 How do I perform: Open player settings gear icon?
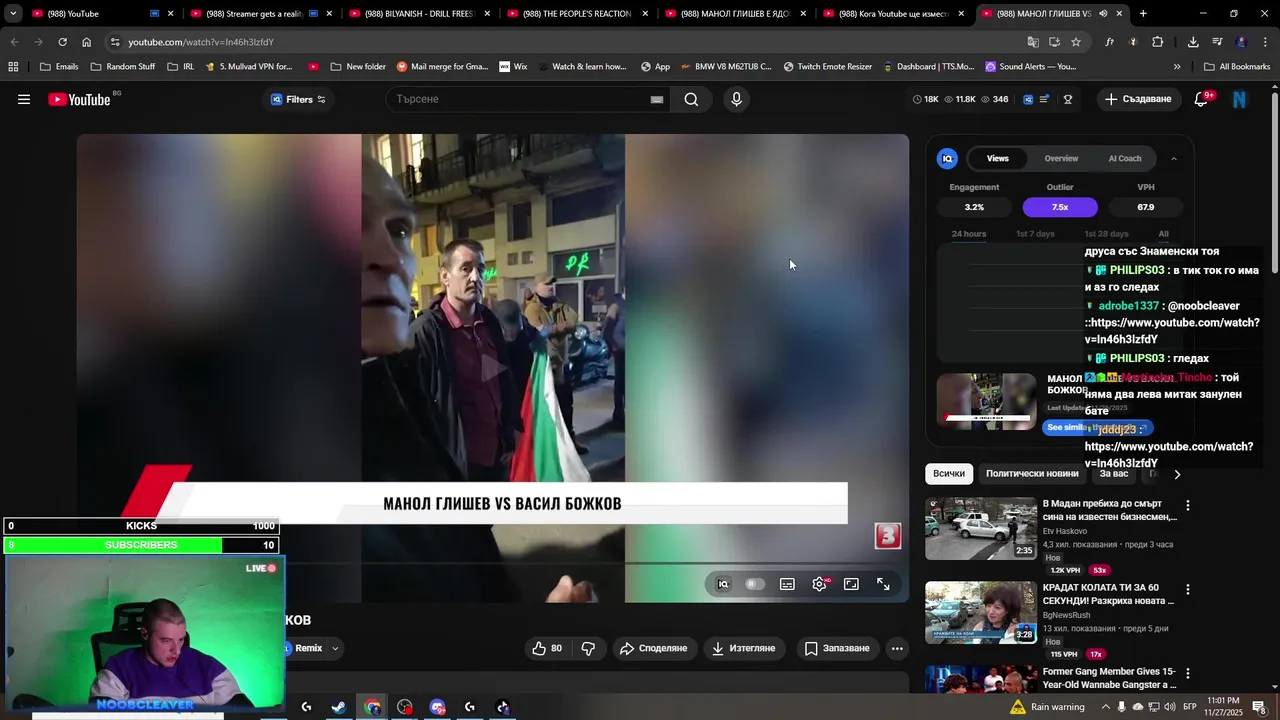[820, 584]
